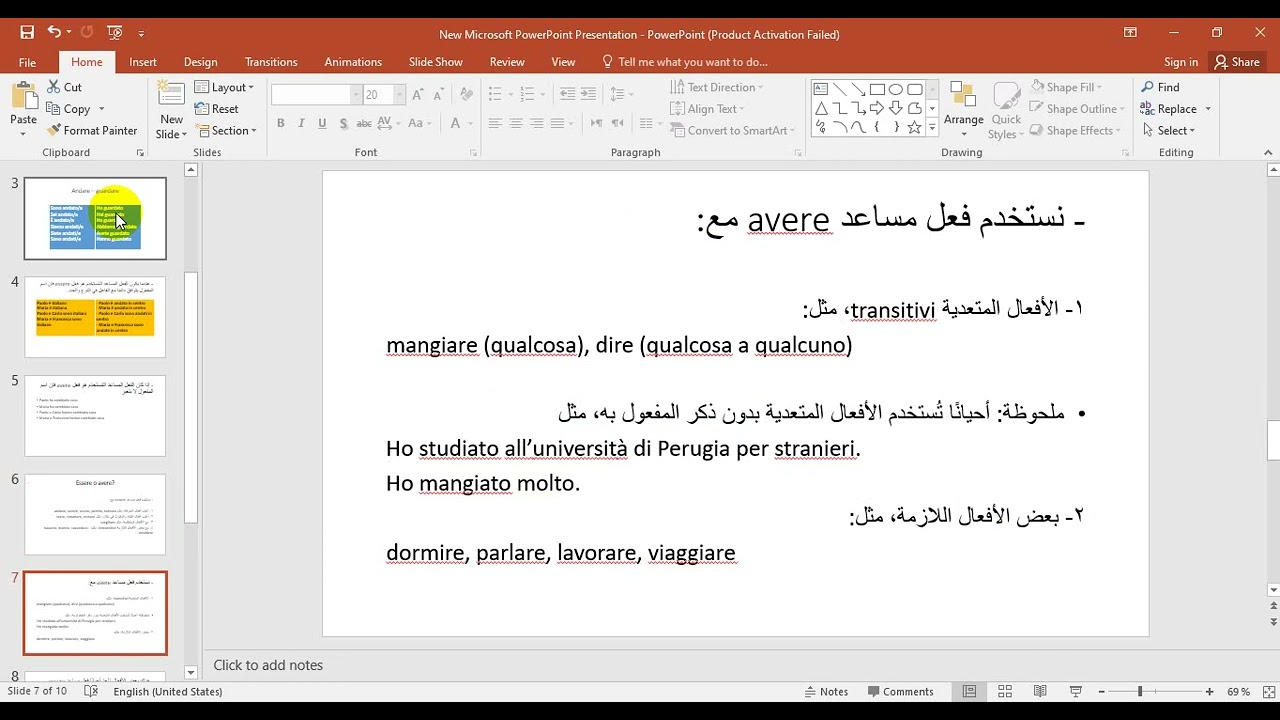Zoom out with minus button
Screen dimensions: 1280x720
point(1100,691)
